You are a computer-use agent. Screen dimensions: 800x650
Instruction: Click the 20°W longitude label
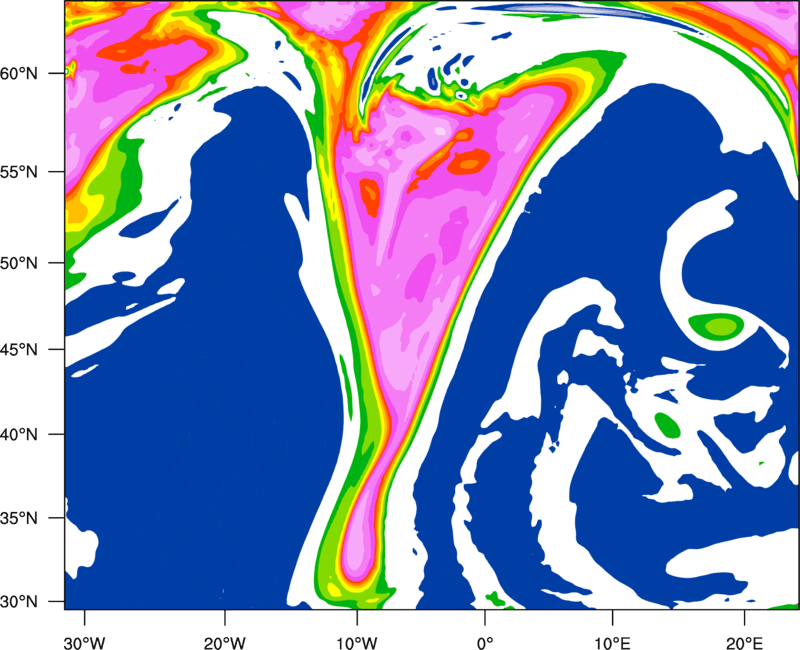click(x=224, y=643)
